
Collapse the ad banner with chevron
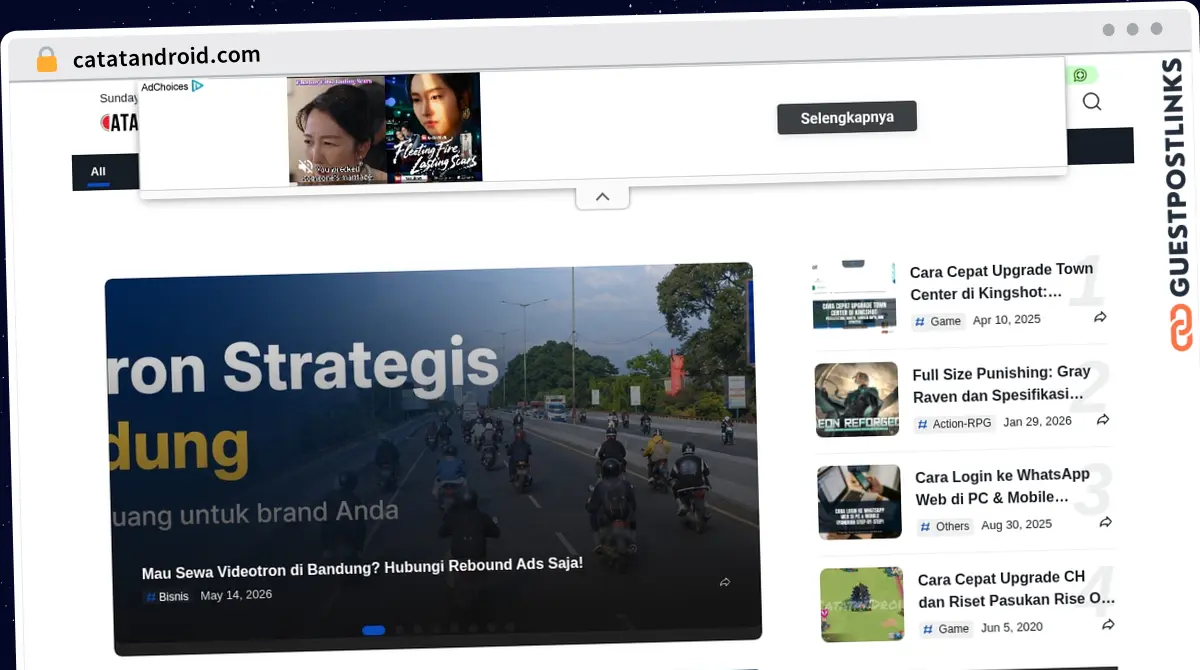(602, 197)
